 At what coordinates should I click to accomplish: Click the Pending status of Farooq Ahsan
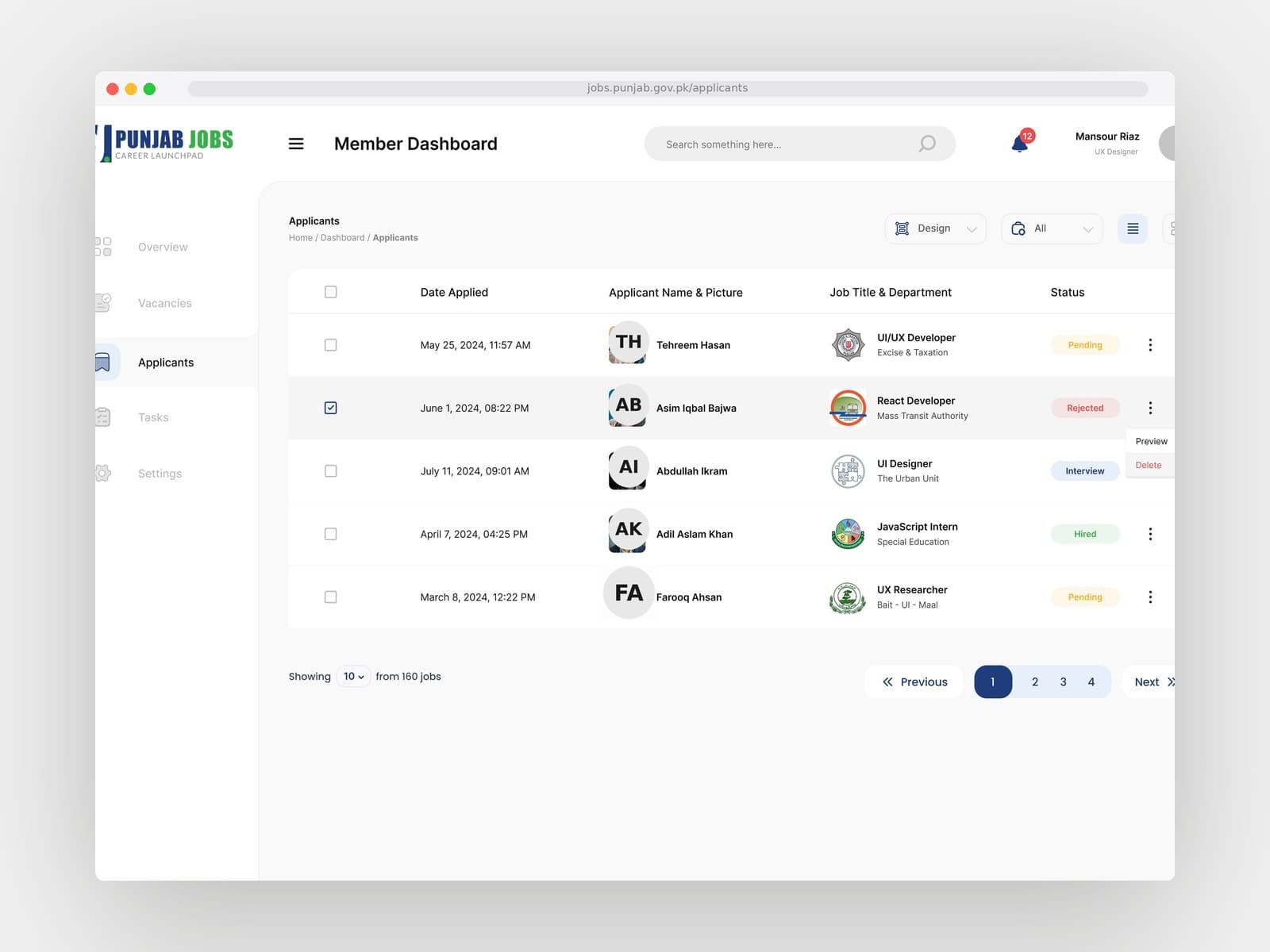click(x=1085, y=597)
